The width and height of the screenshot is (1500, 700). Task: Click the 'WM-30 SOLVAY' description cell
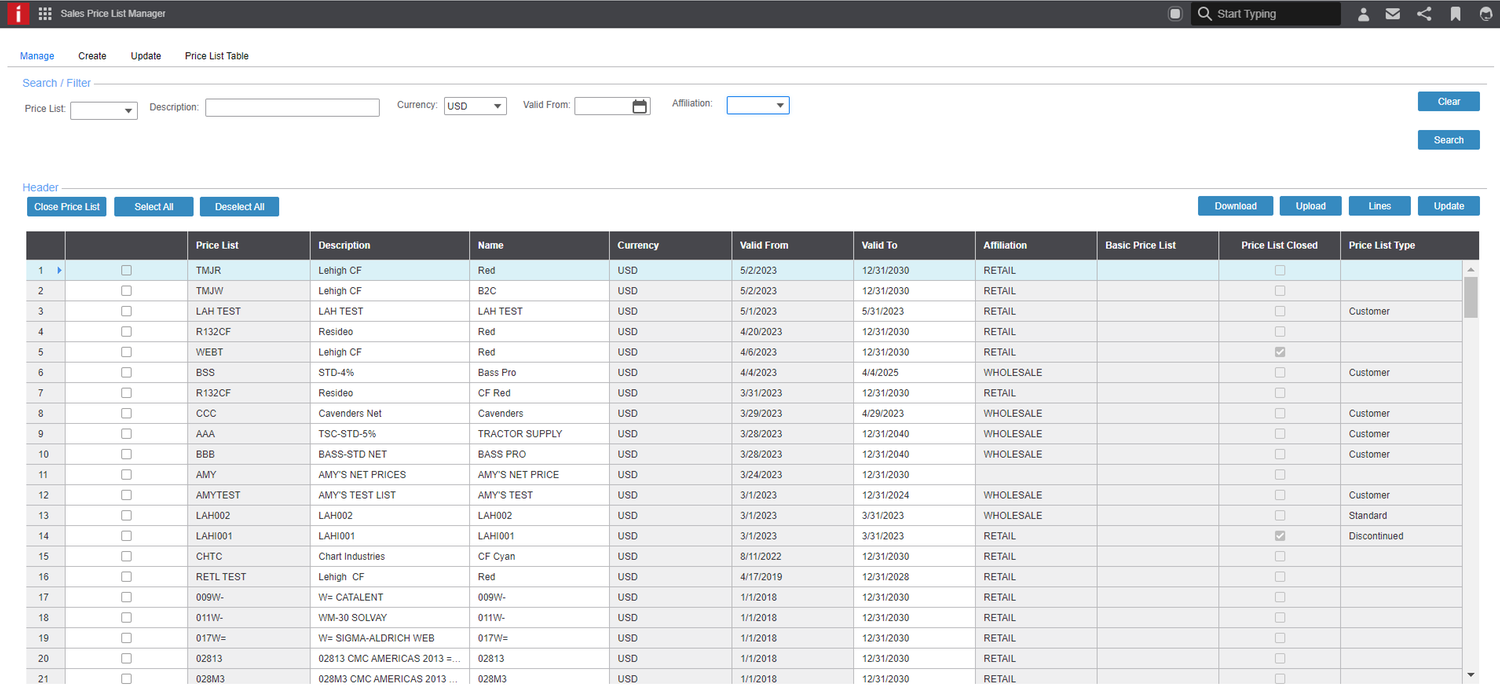tap(390, 618)
